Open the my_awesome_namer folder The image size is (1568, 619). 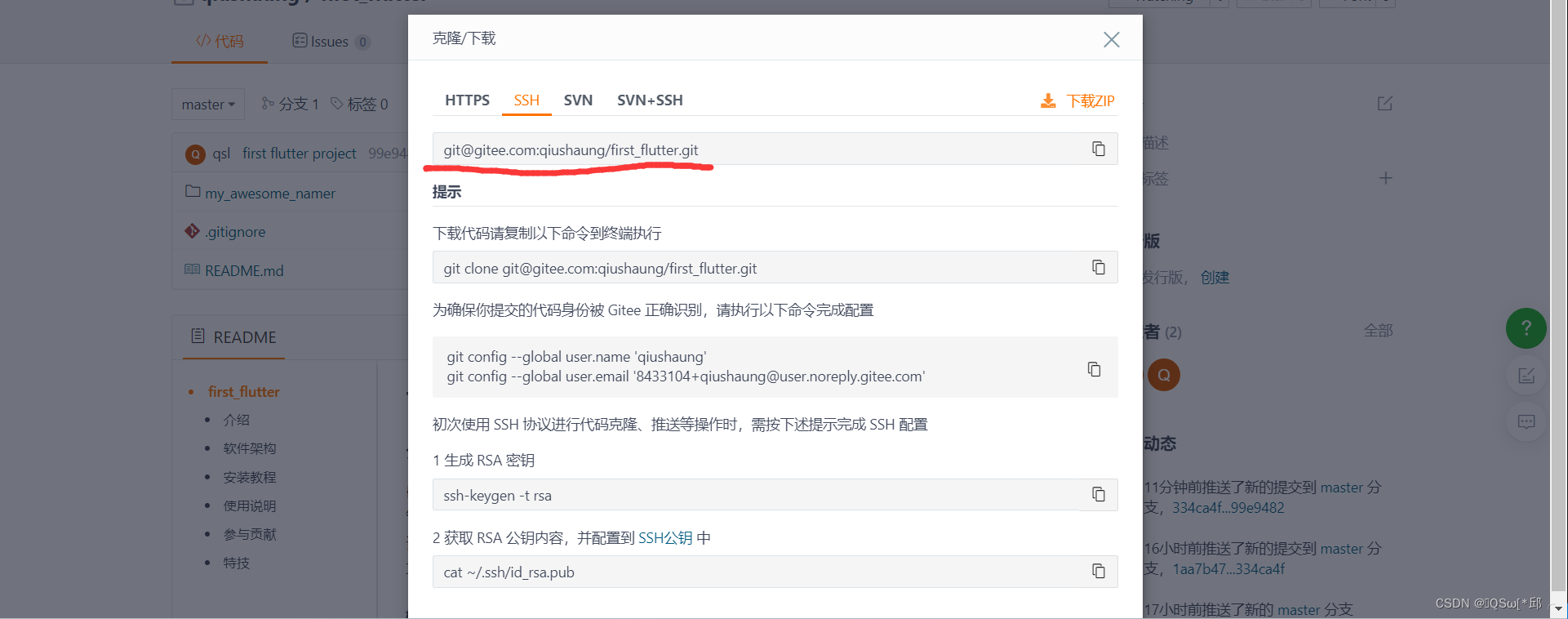click(x=270, y=194)
